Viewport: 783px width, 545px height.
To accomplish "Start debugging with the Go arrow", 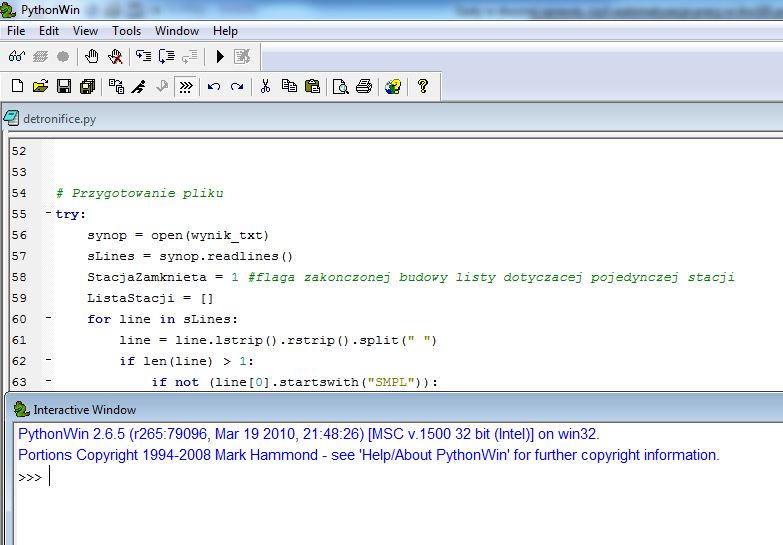I will [x=220, y=56].
